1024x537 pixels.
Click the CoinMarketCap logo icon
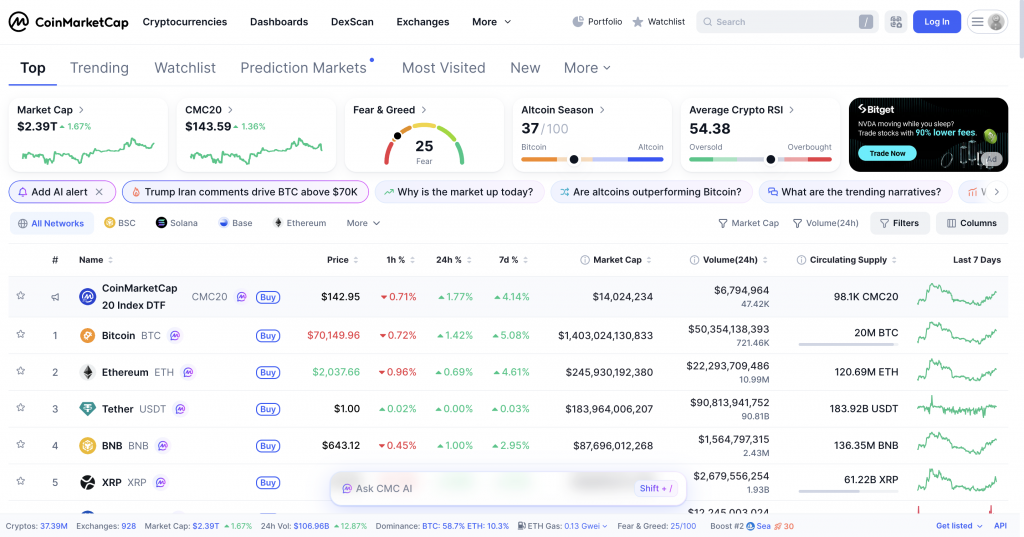[x=18, y=21]
